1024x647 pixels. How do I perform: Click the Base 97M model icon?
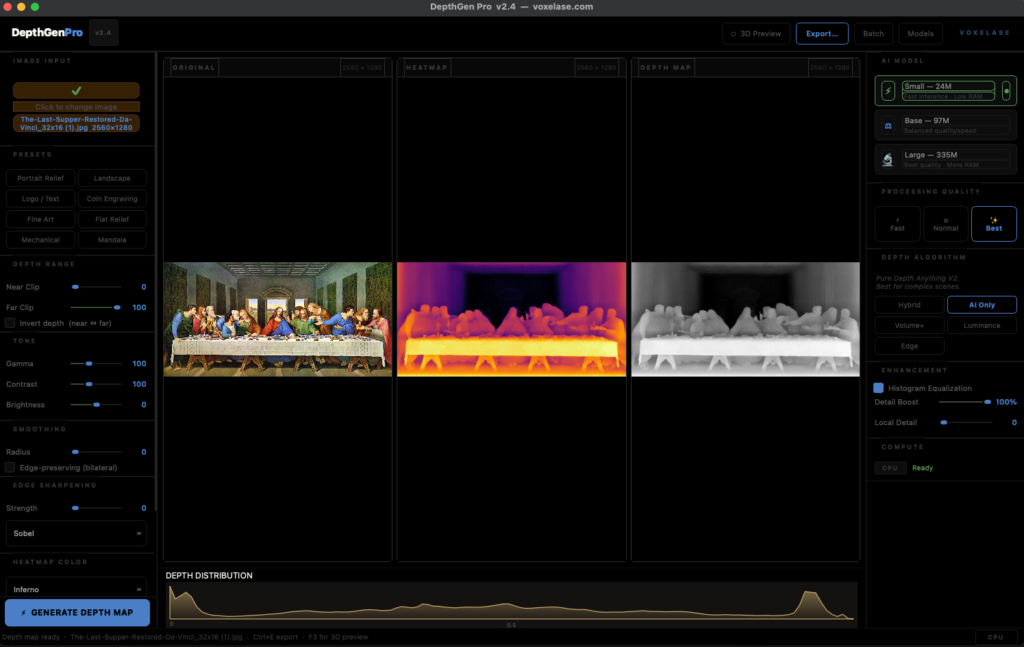click(888, 126)
